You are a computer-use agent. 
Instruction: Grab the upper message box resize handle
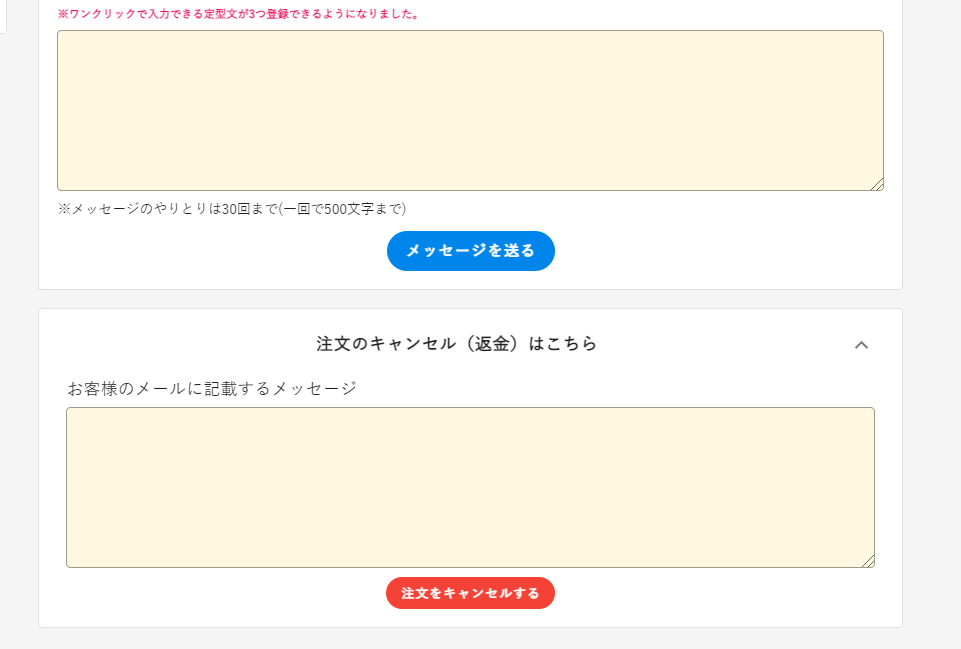[877, 184]
